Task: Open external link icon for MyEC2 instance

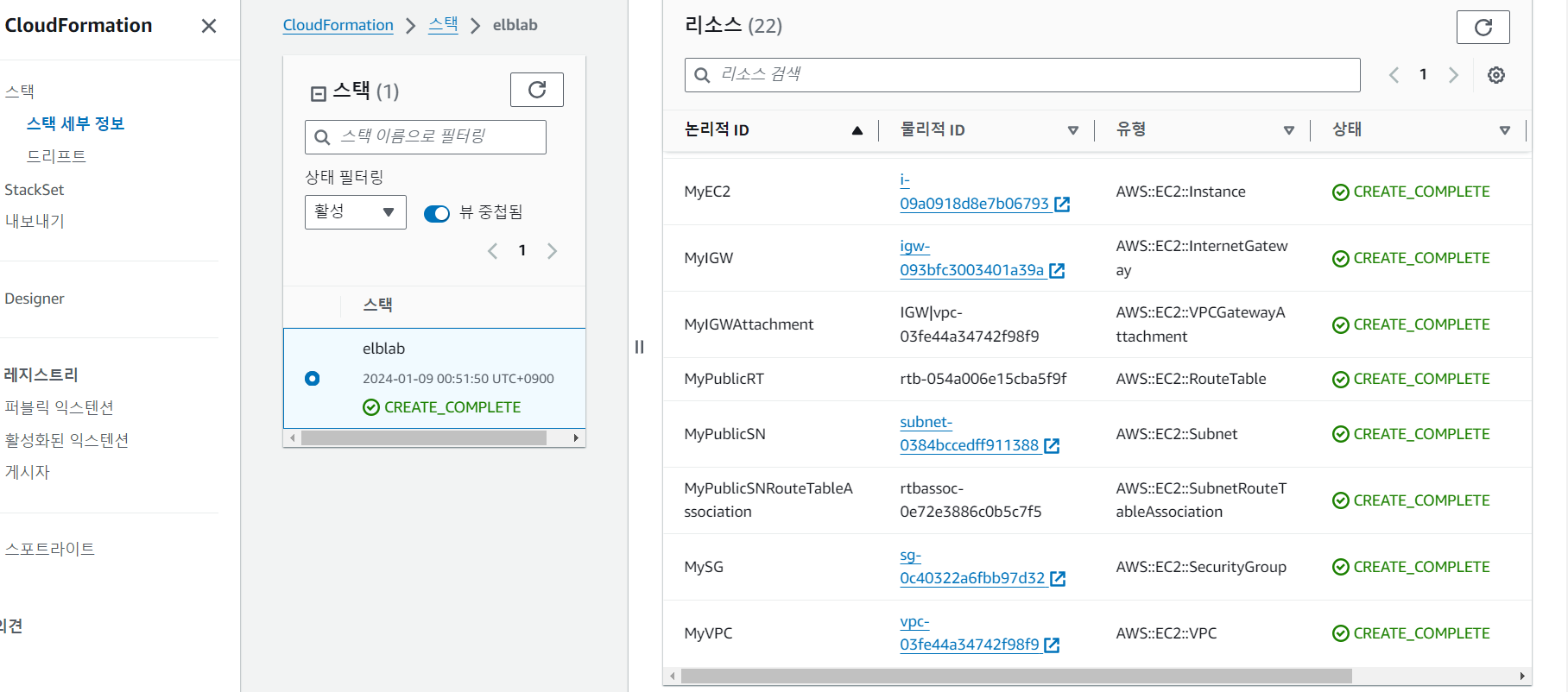Action: point(1062,204)
